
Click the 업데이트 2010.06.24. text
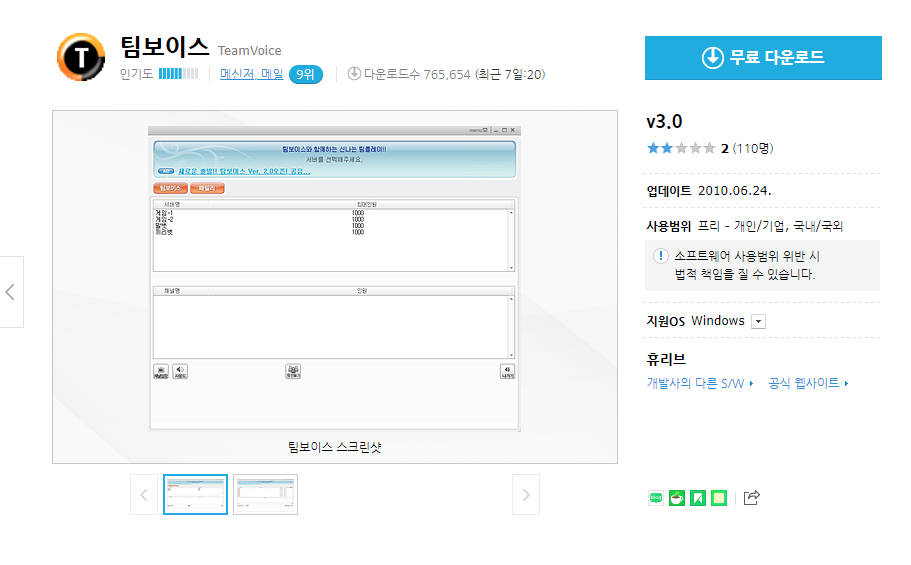point(709,191)
